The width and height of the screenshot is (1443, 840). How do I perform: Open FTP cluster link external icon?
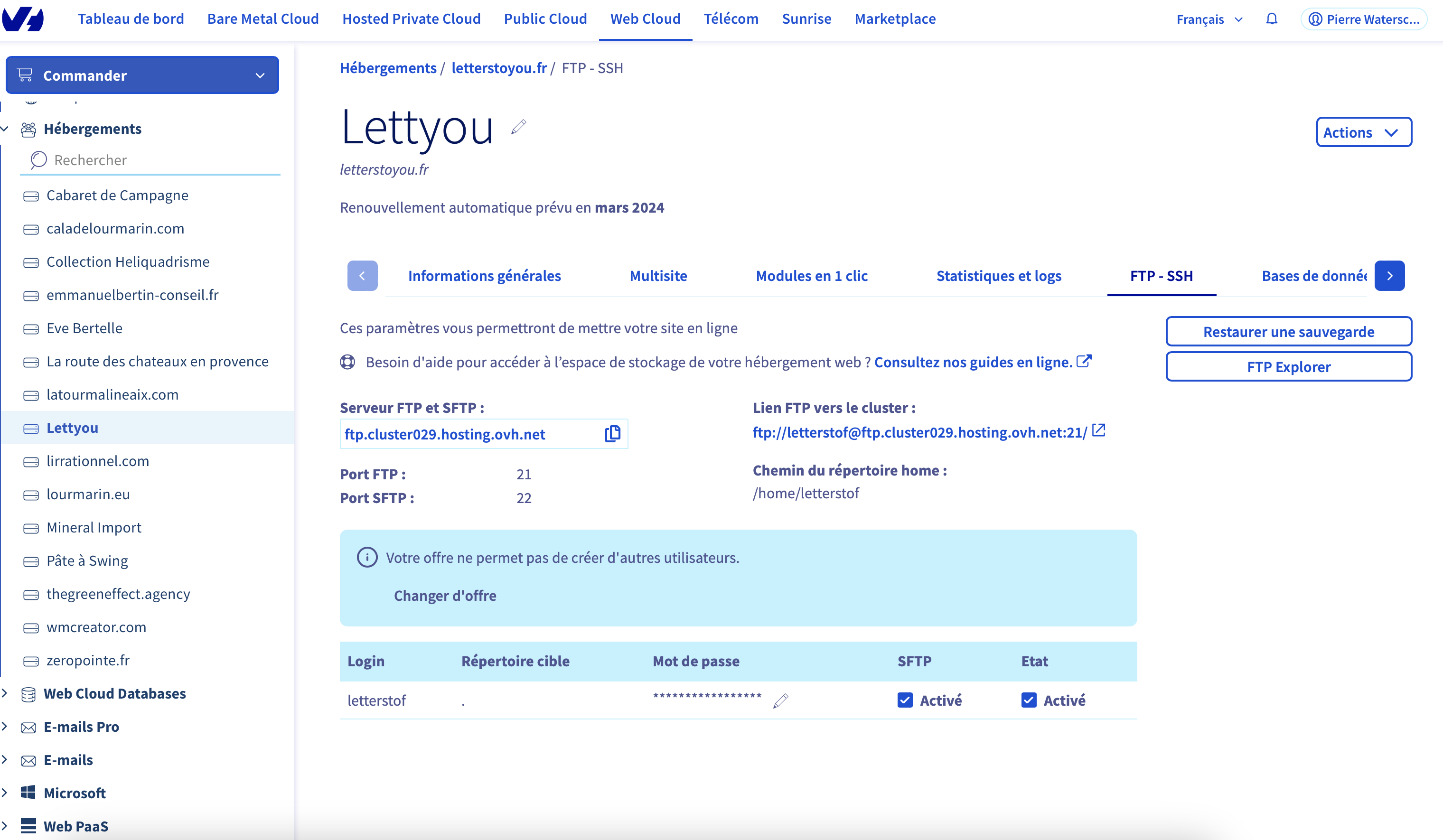[x=1098, y=430]
